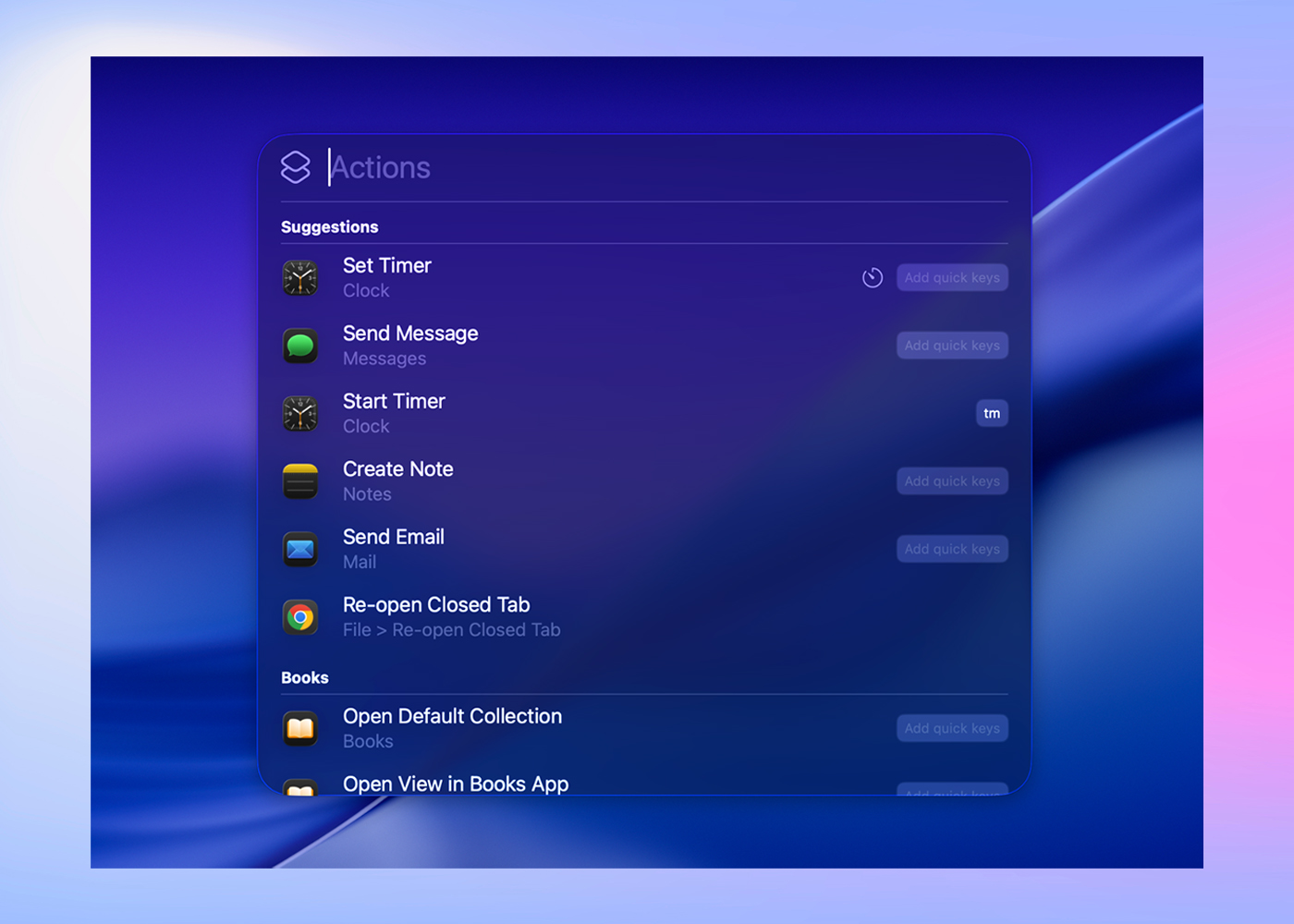
Task: Click Add quick keys for Send Message
Action: click(x=952, y=345)
